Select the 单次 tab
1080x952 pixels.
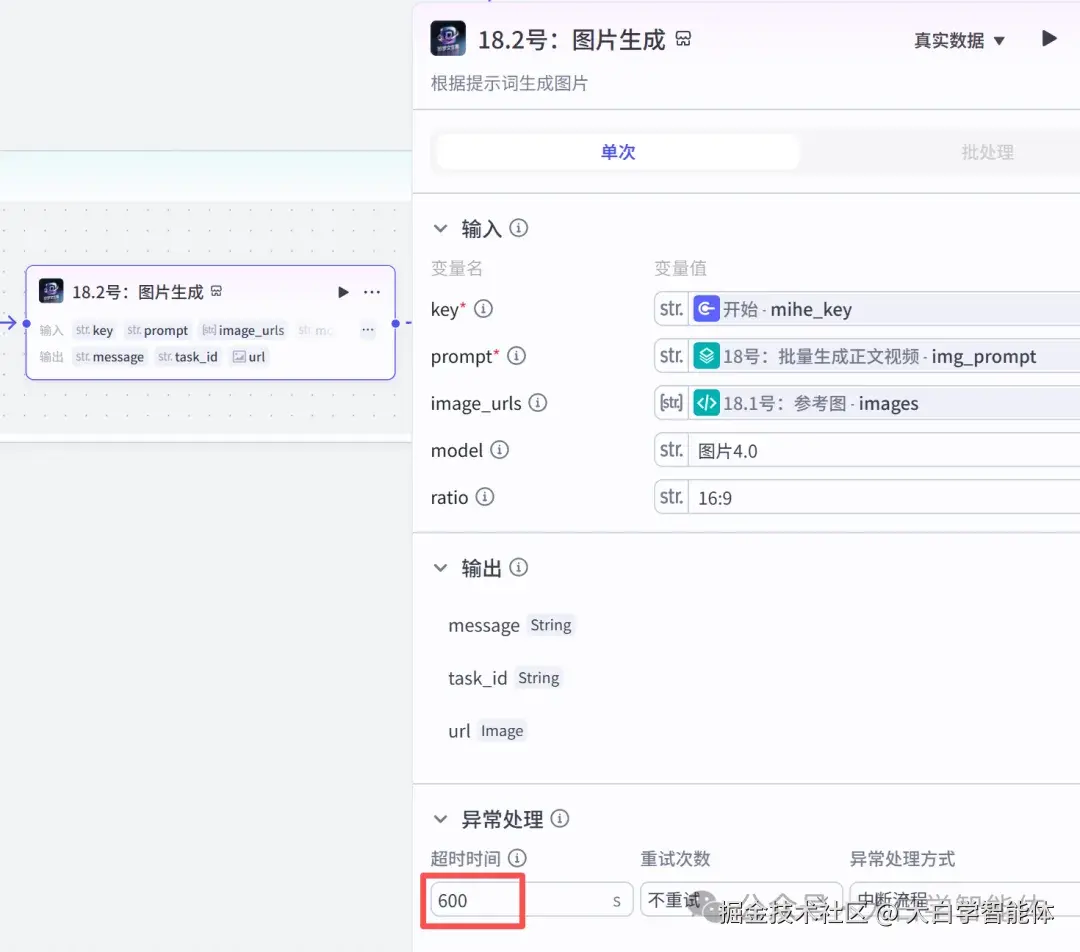(x=616, y=152)
